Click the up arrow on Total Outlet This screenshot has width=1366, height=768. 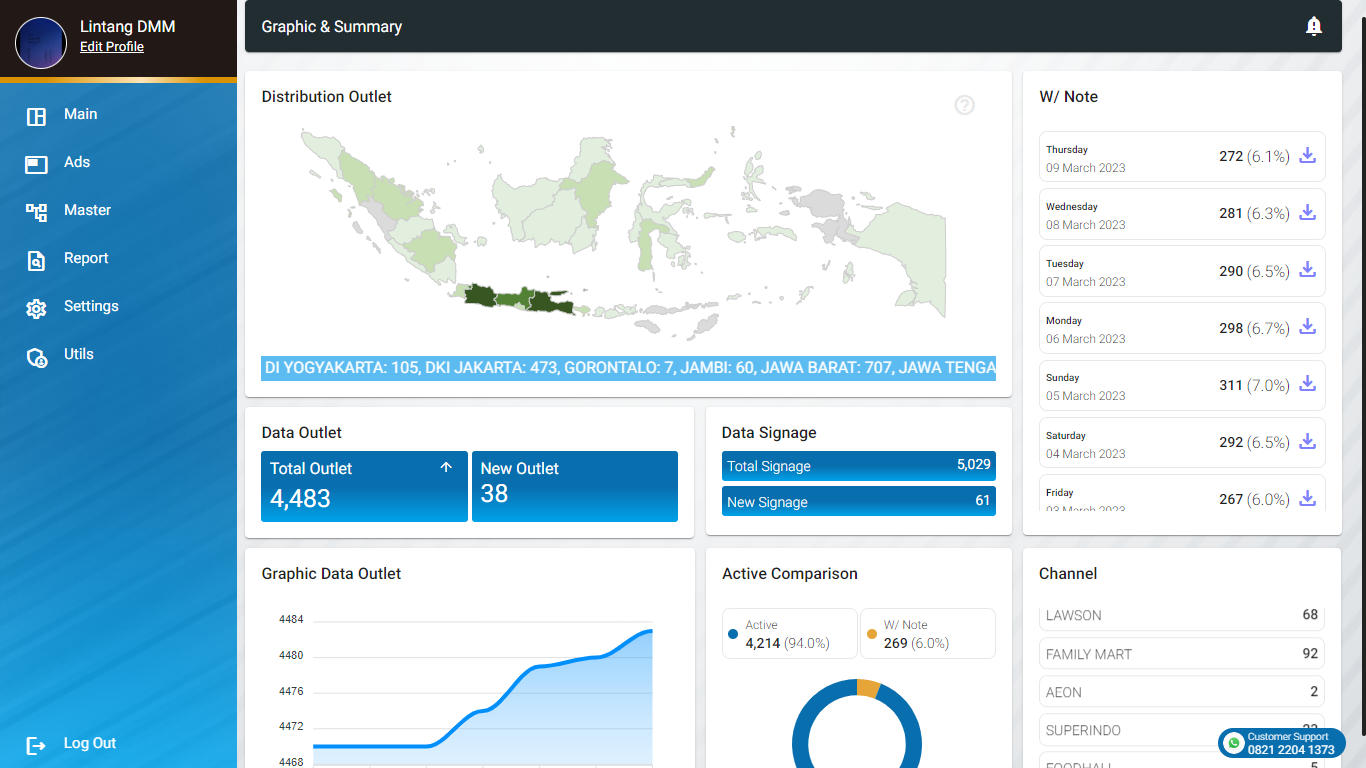coord(446,467)
